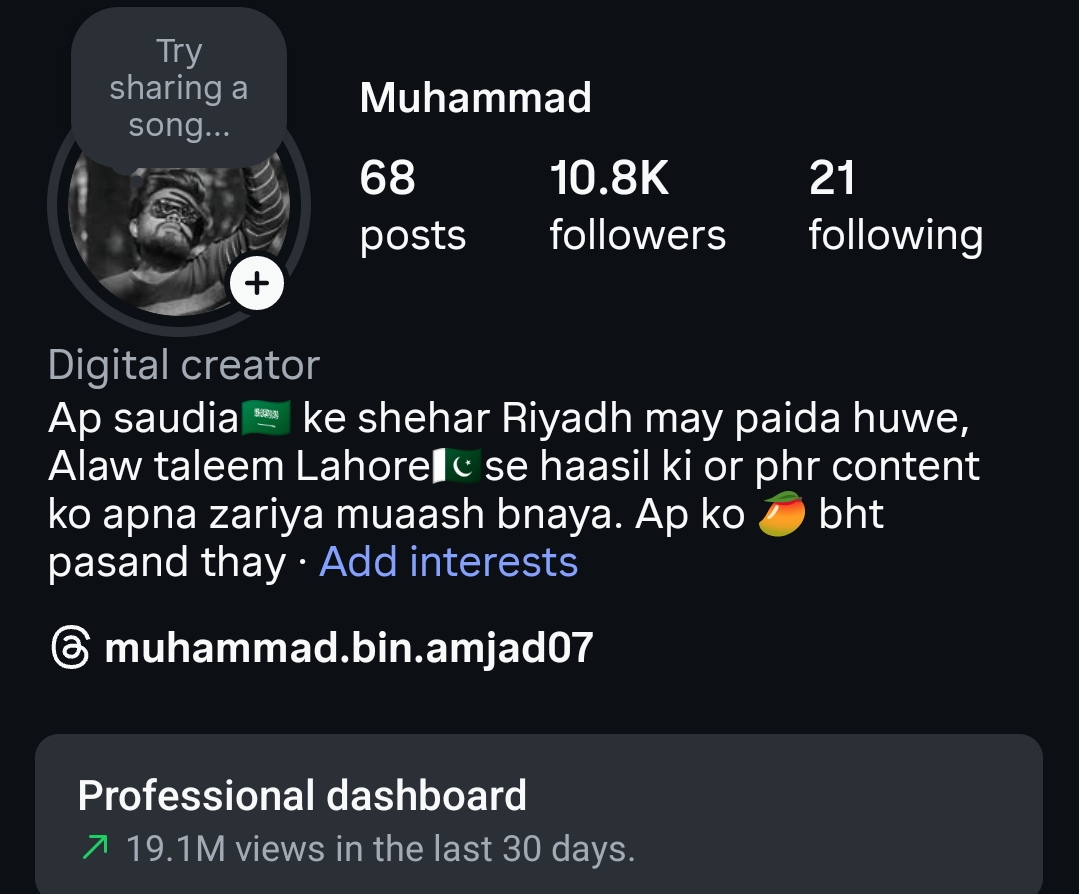Tap the green upward trend arrow

(95, 847)
